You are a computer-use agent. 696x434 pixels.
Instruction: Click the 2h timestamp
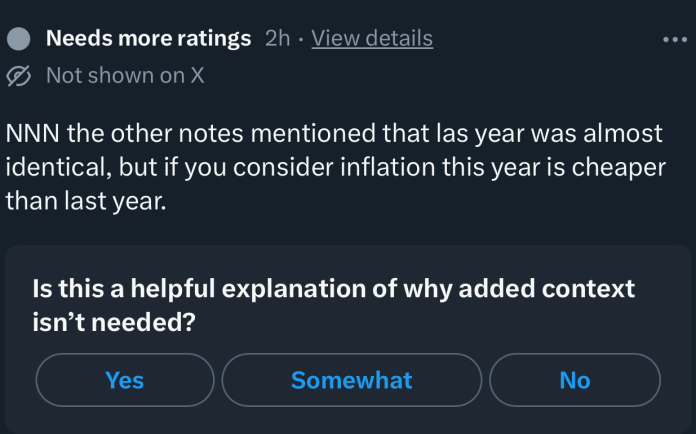coord(278,39)
